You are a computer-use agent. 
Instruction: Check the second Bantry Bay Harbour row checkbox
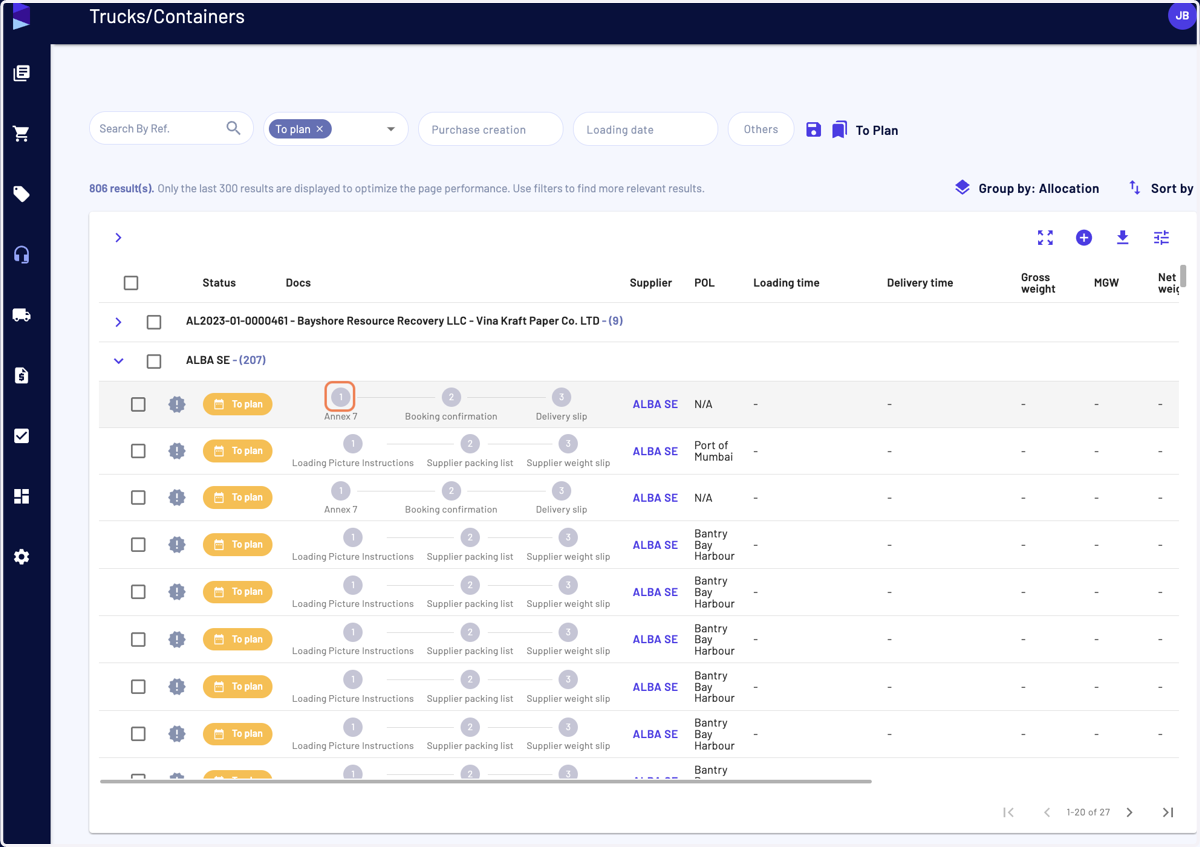138,592
